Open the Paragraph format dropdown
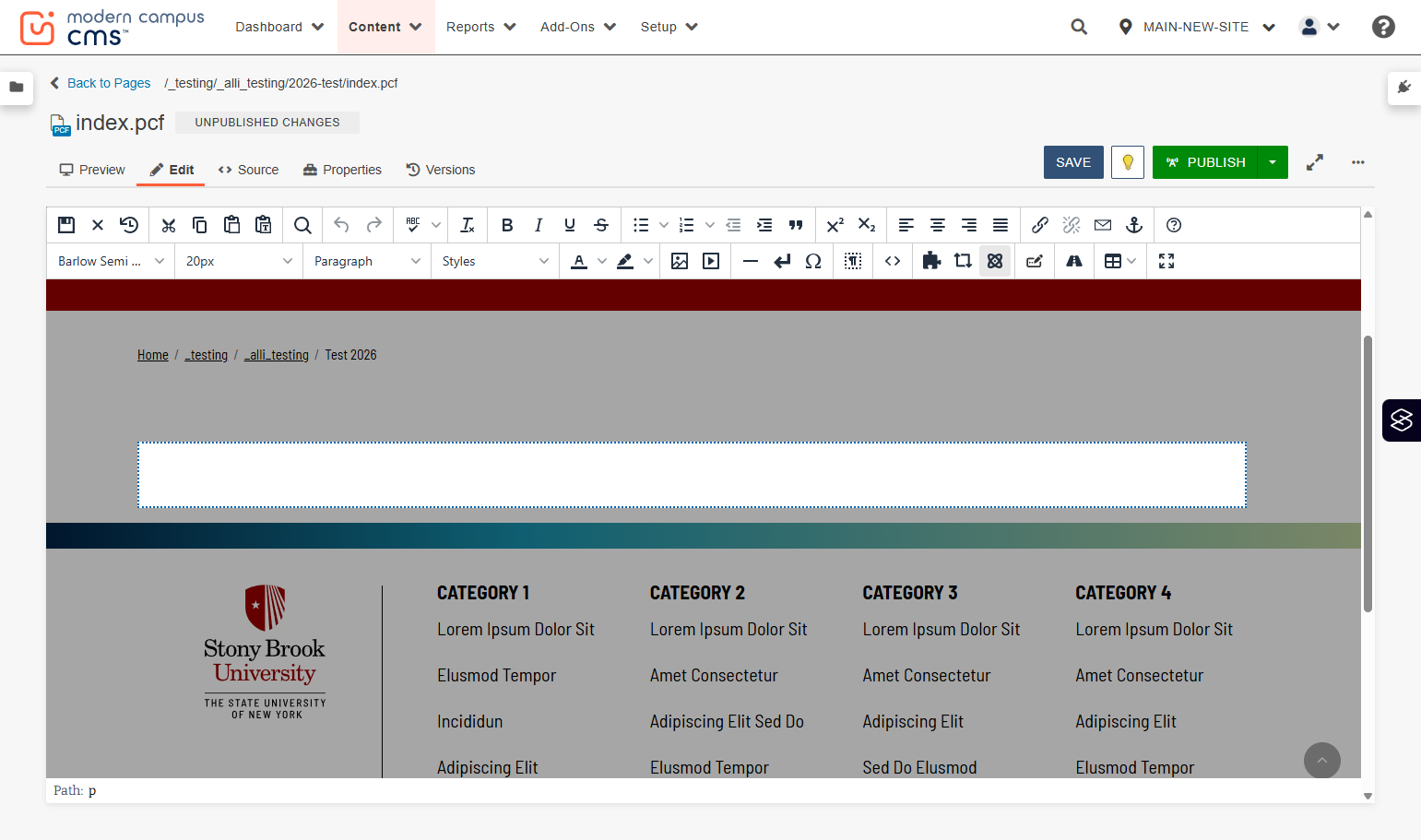Screen dimensions: 1421x840 point(367,261)
